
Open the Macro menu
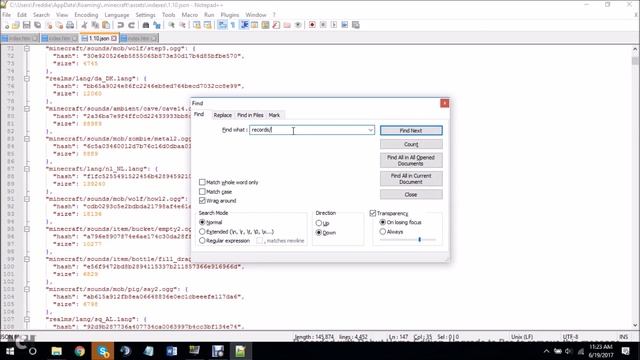189,15
